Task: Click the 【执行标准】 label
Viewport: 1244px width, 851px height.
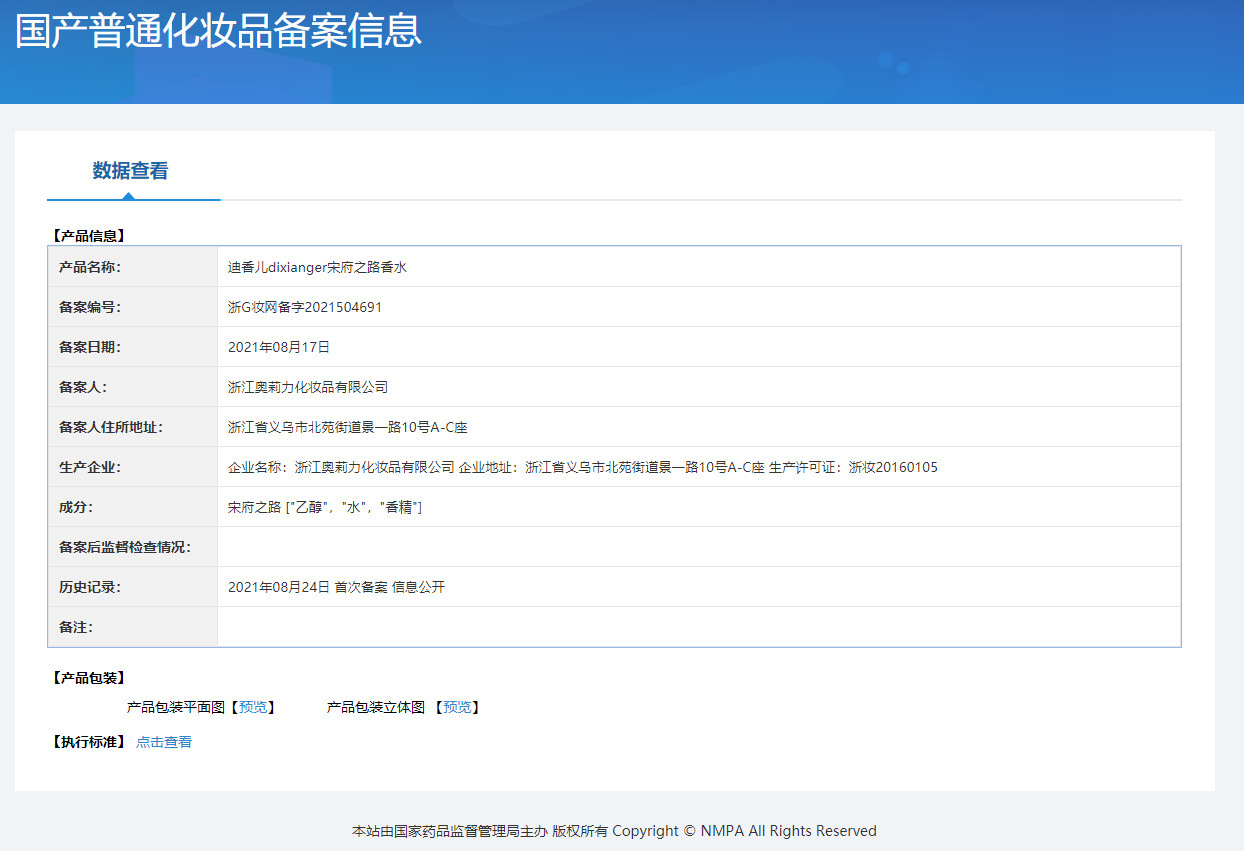Action: click(87, 742)
